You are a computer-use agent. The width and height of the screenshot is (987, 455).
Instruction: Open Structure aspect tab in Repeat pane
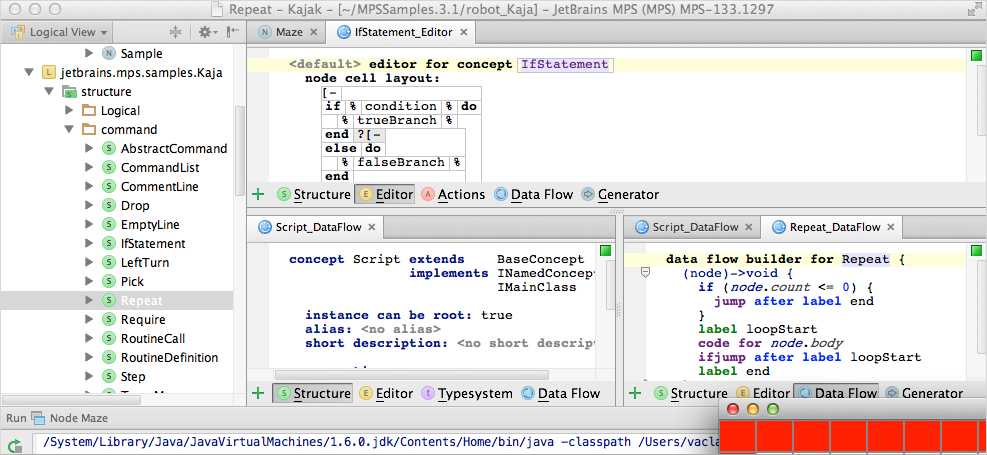coord(691,393)
